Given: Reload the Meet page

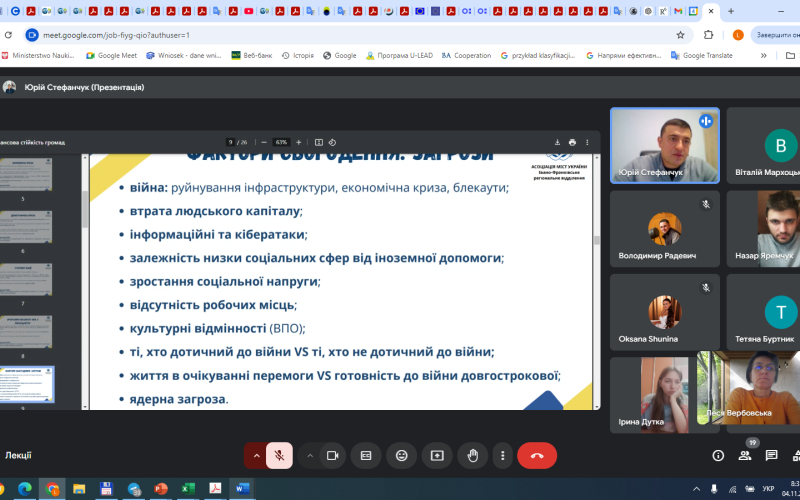Looking at the screenshot, I should [x=8, y=35].
